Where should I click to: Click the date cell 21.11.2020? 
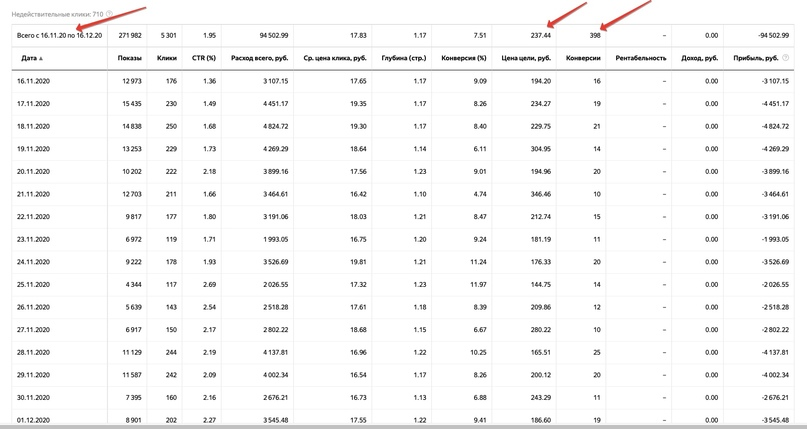[33, 194]
